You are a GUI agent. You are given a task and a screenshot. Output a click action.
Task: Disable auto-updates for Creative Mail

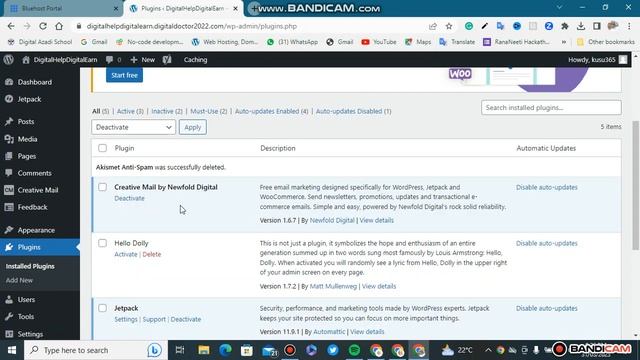click(x=547, y=187)
